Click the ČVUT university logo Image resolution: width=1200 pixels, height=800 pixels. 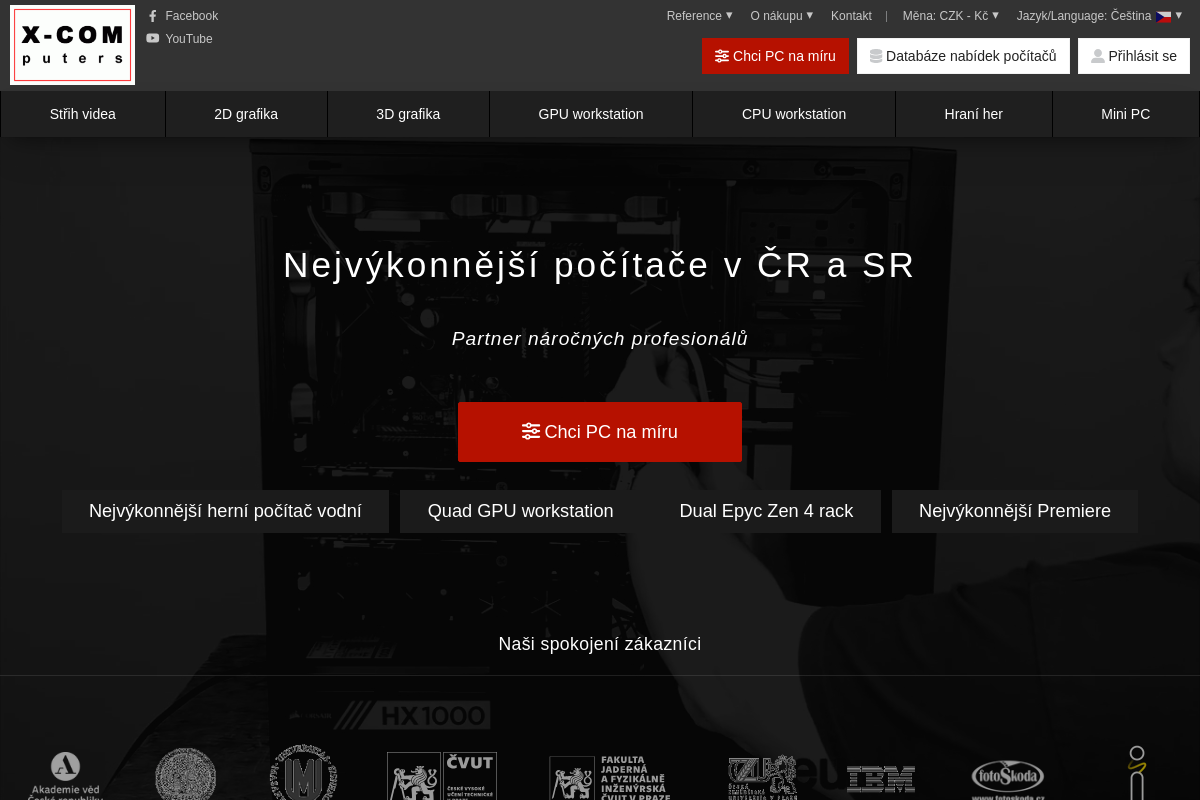point(441,776)
